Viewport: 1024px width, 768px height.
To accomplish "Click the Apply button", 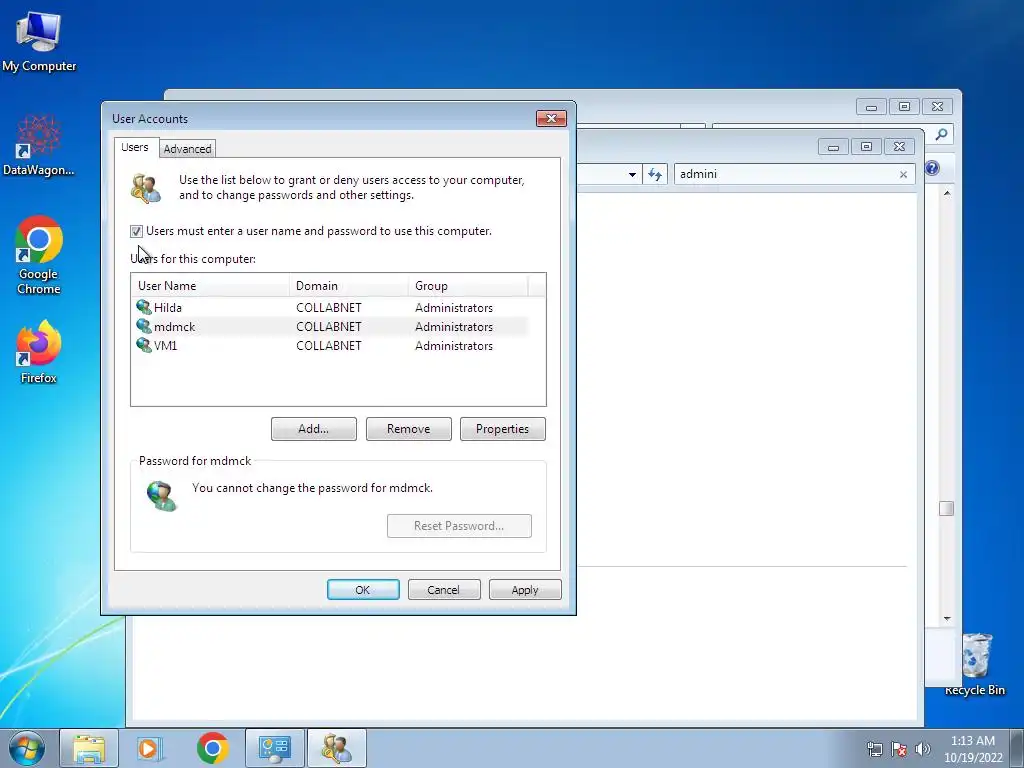I will pos(525,590).
